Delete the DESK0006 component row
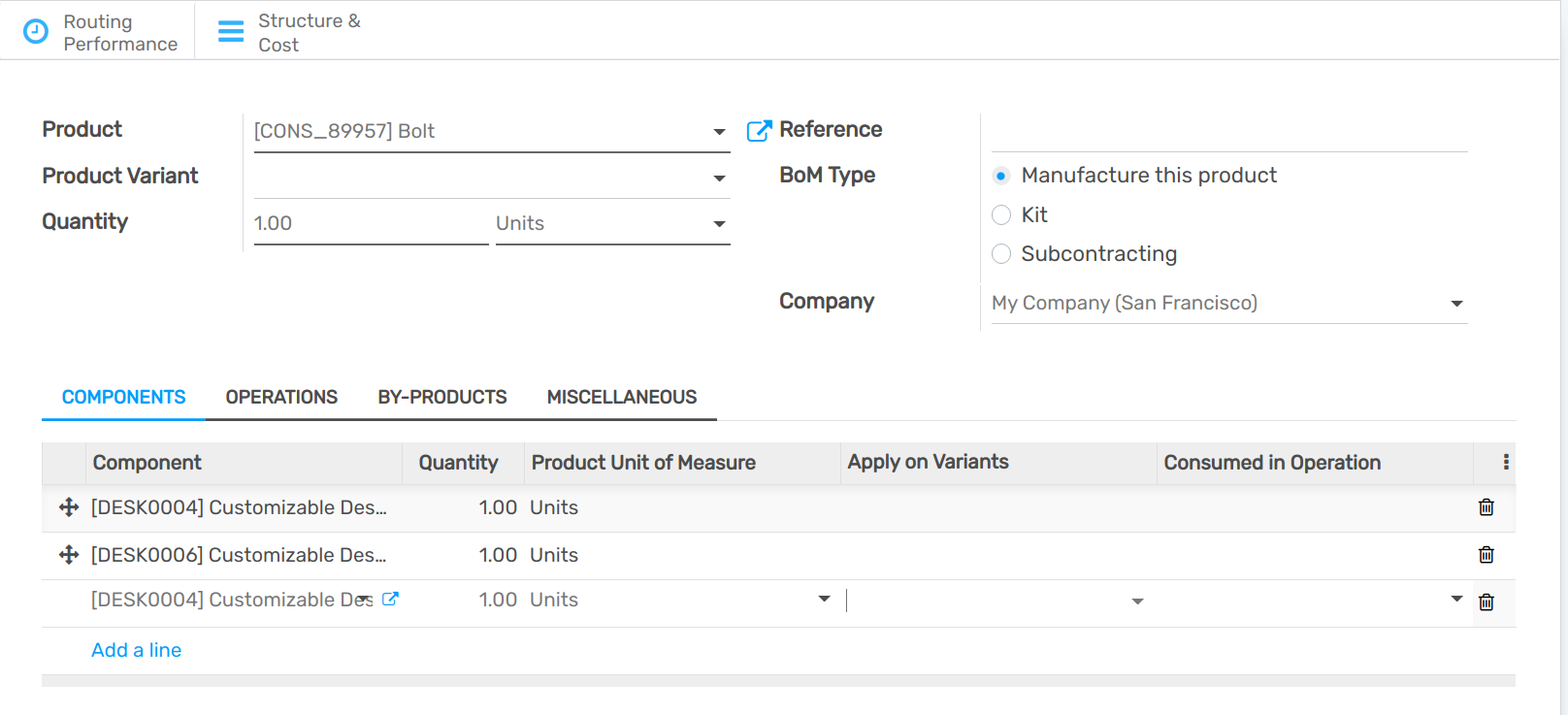Viewport: 1568px width, 715px height. click(1486, 555)
